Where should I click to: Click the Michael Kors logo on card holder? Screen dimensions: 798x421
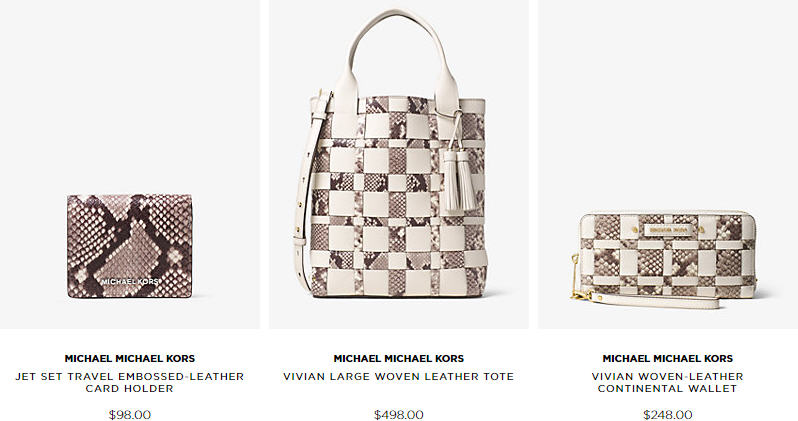click(130, 282)
